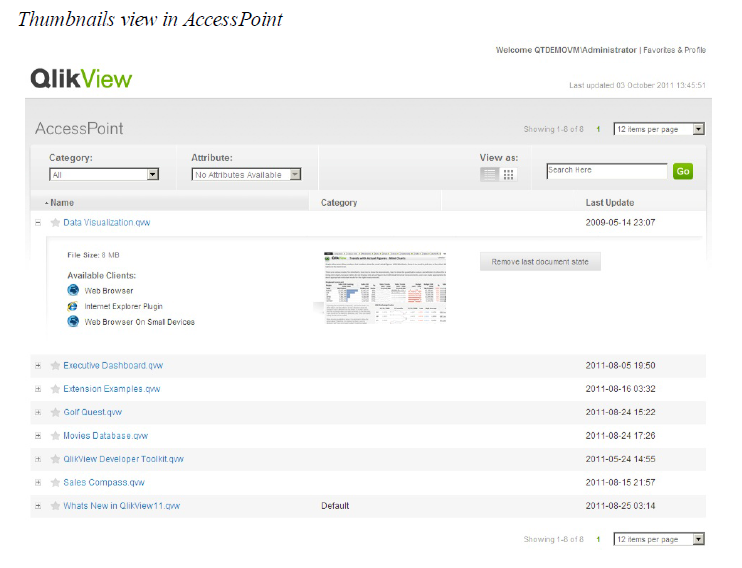Screen dimensions: 742x568
Task: Go to page 1 in bottom pagination
Action: point(598,539)
